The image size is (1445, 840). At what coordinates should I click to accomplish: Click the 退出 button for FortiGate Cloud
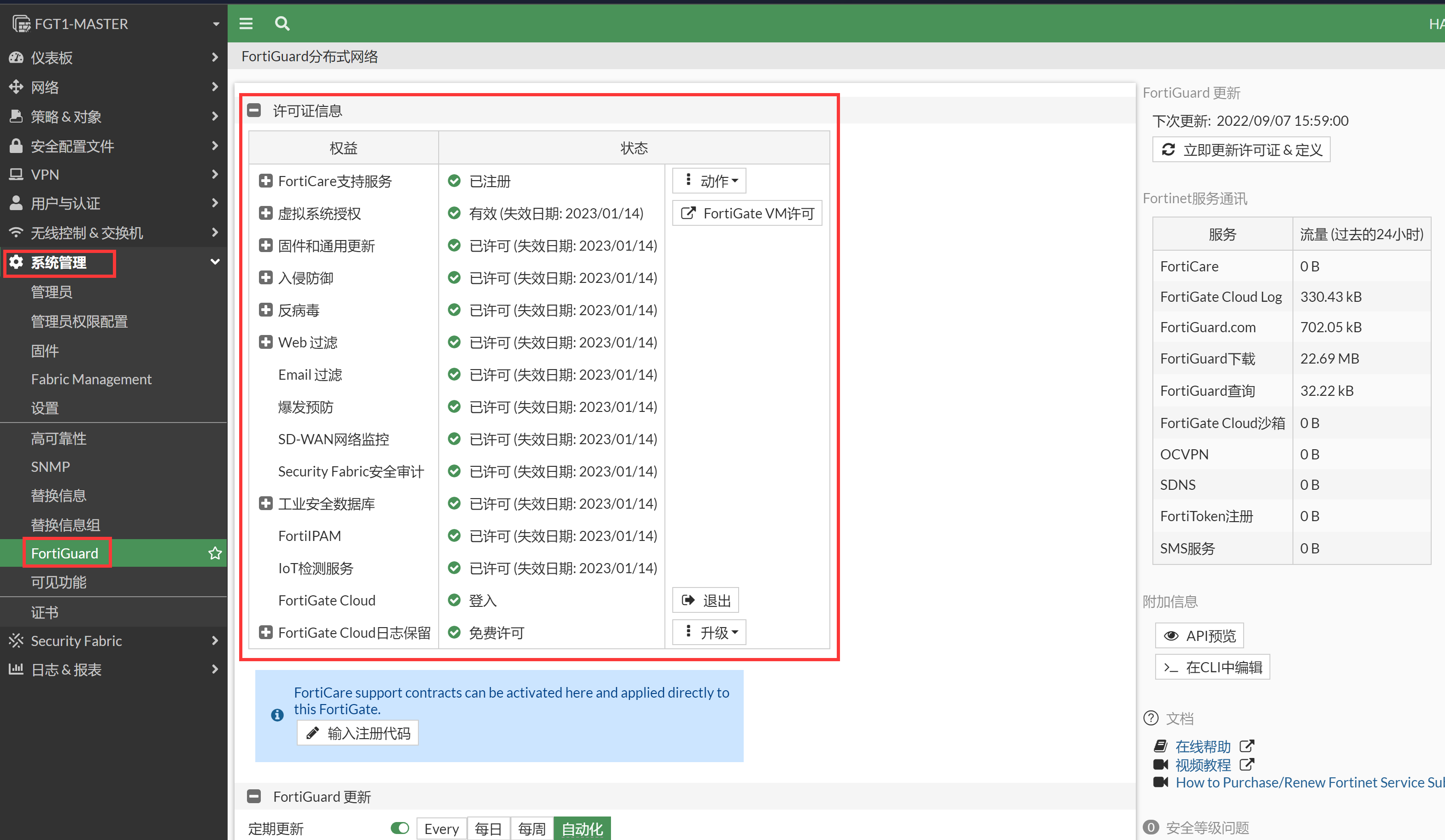tap(705, 600)
